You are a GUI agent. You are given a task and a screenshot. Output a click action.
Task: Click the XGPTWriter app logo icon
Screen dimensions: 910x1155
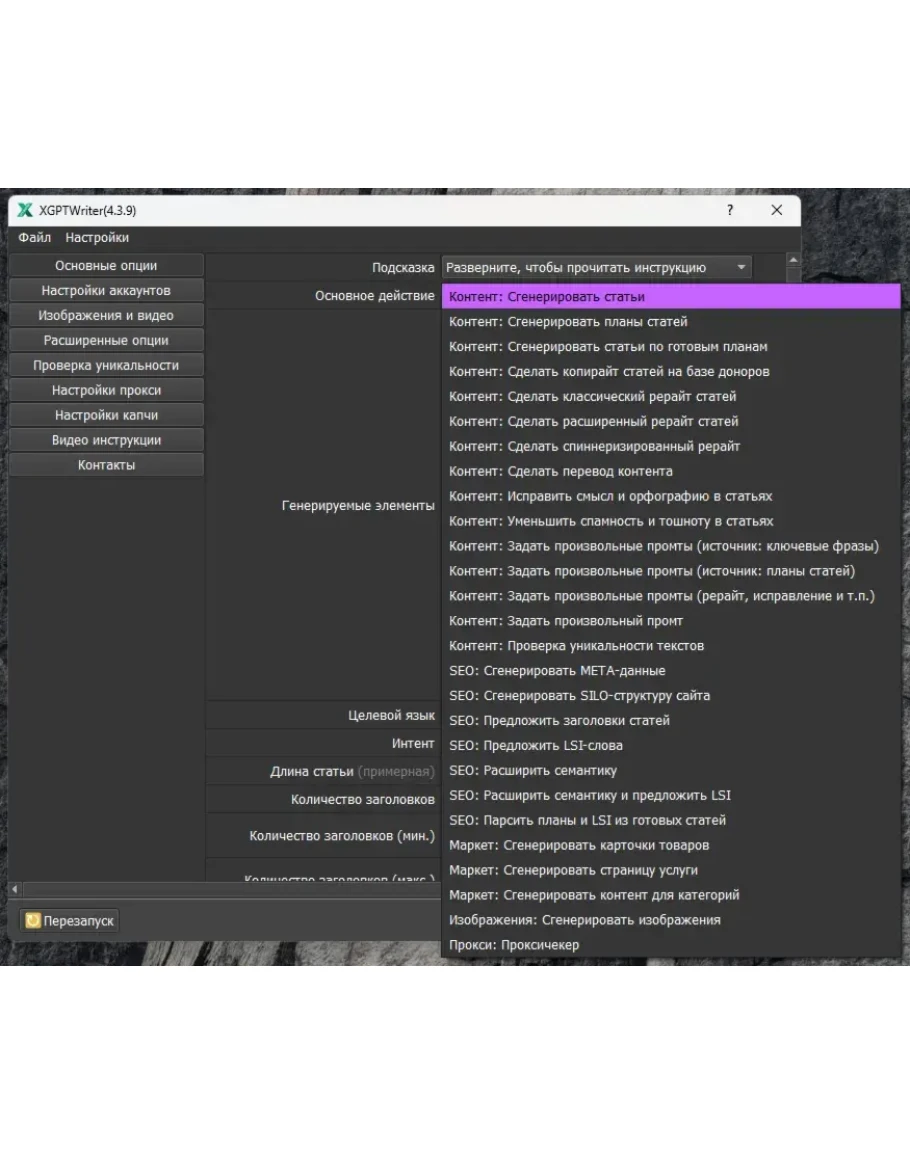25,210
